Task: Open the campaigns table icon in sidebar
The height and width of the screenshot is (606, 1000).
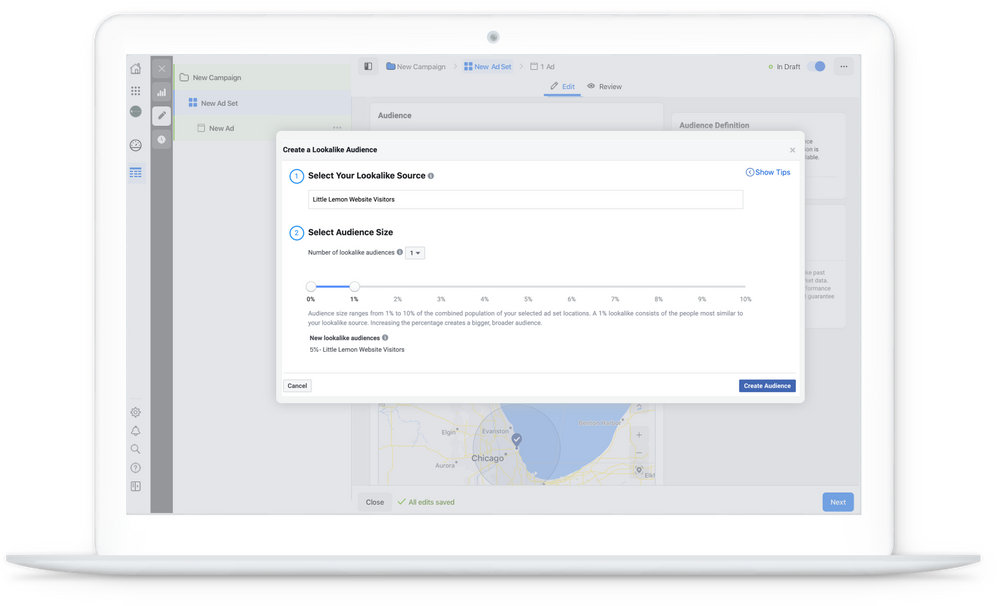Action: click(135, 173)
